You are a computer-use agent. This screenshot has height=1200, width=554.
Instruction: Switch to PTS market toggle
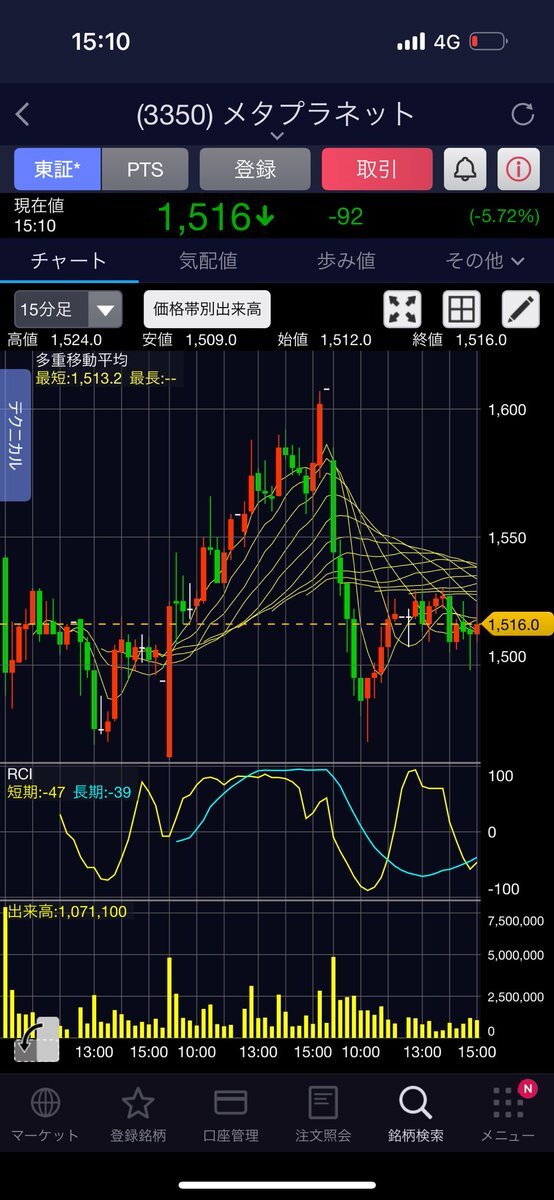(x=145, y=169)
